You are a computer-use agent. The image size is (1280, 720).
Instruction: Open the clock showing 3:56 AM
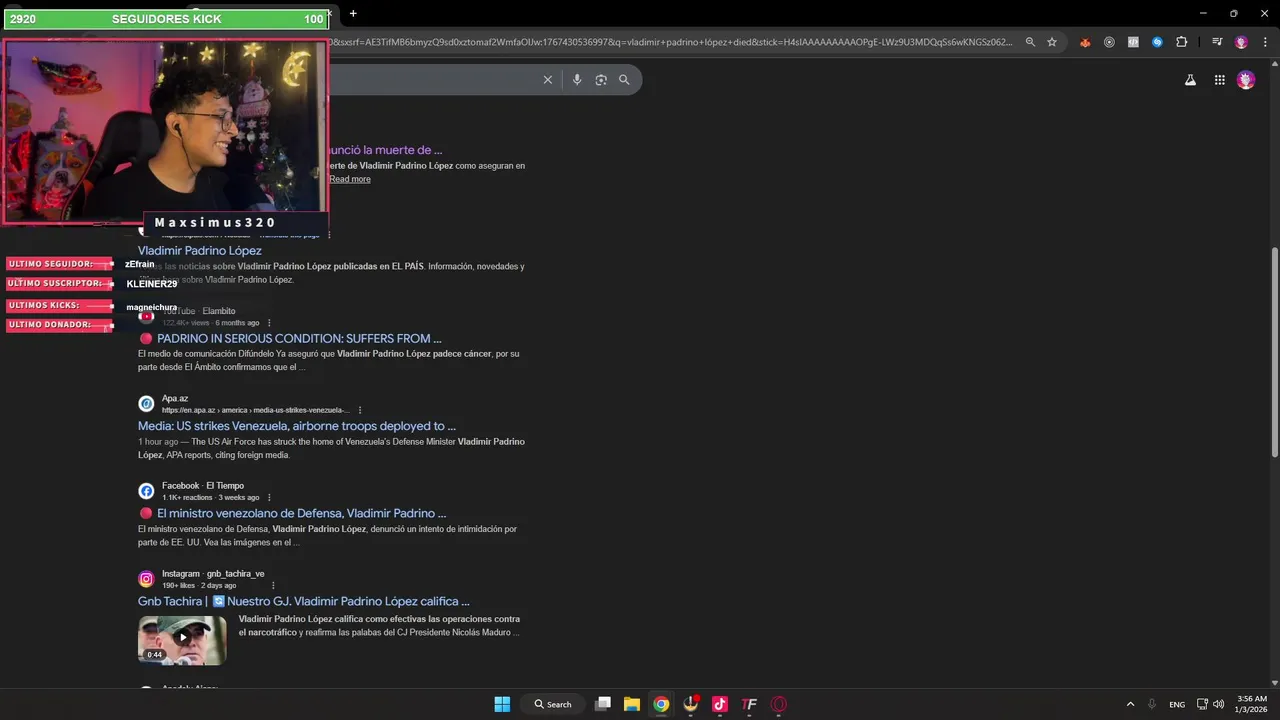1252,704
